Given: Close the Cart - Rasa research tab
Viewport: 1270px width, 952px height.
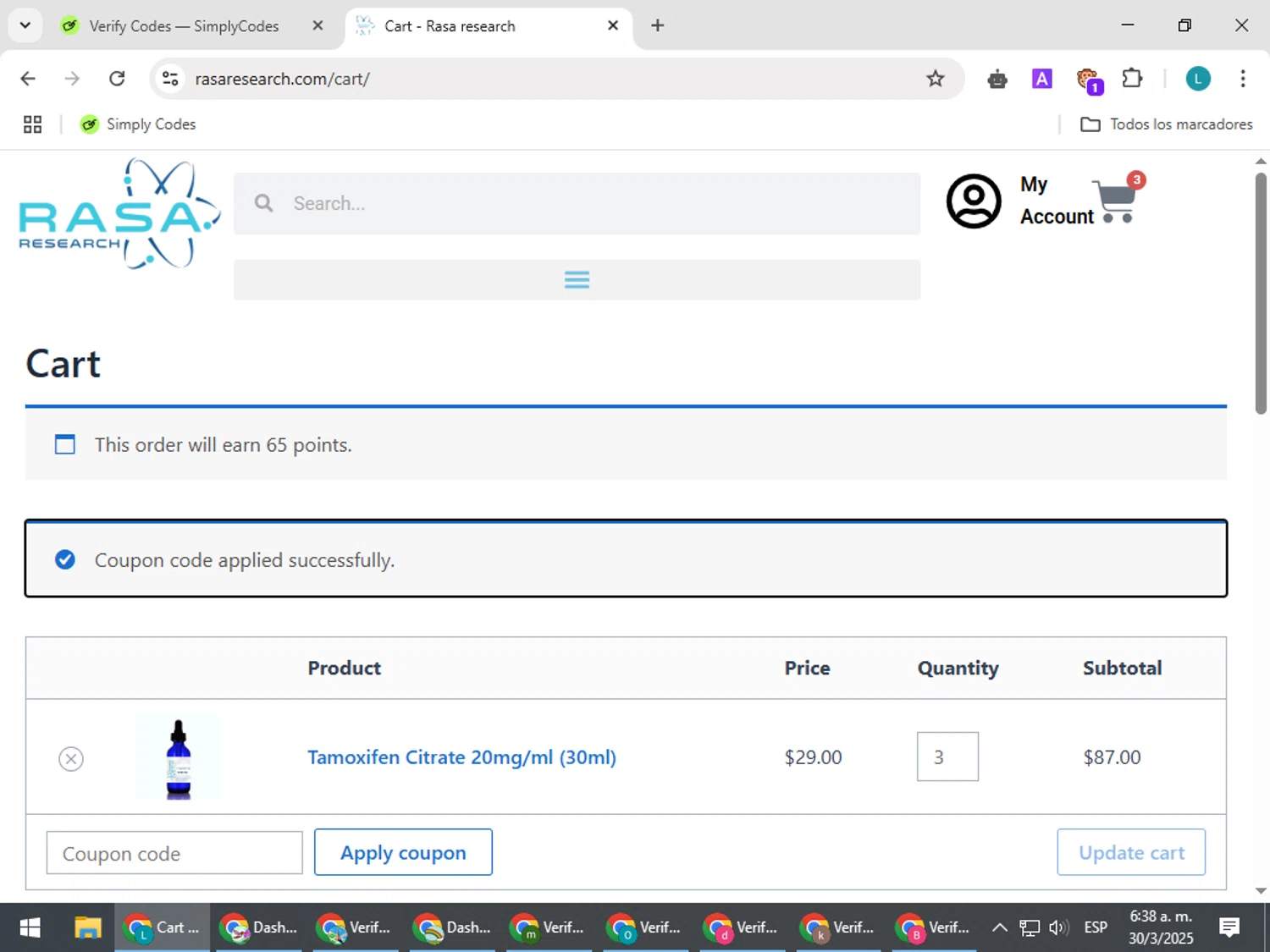Looking at the screenshot, I should 613,25.
